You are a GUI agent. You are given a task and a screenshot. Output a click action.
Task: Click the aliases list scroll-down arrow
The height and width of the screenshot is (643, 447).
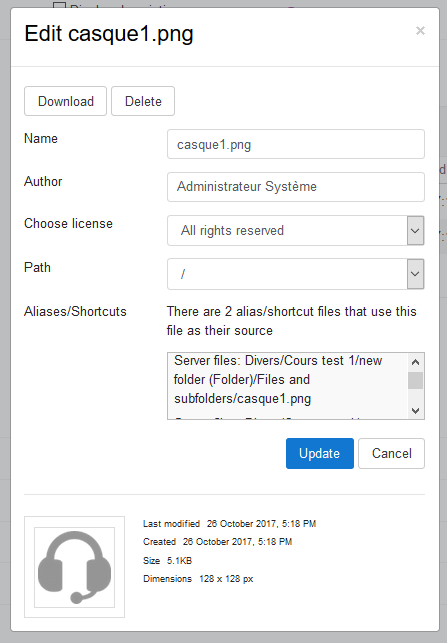[x=415, y=410]
